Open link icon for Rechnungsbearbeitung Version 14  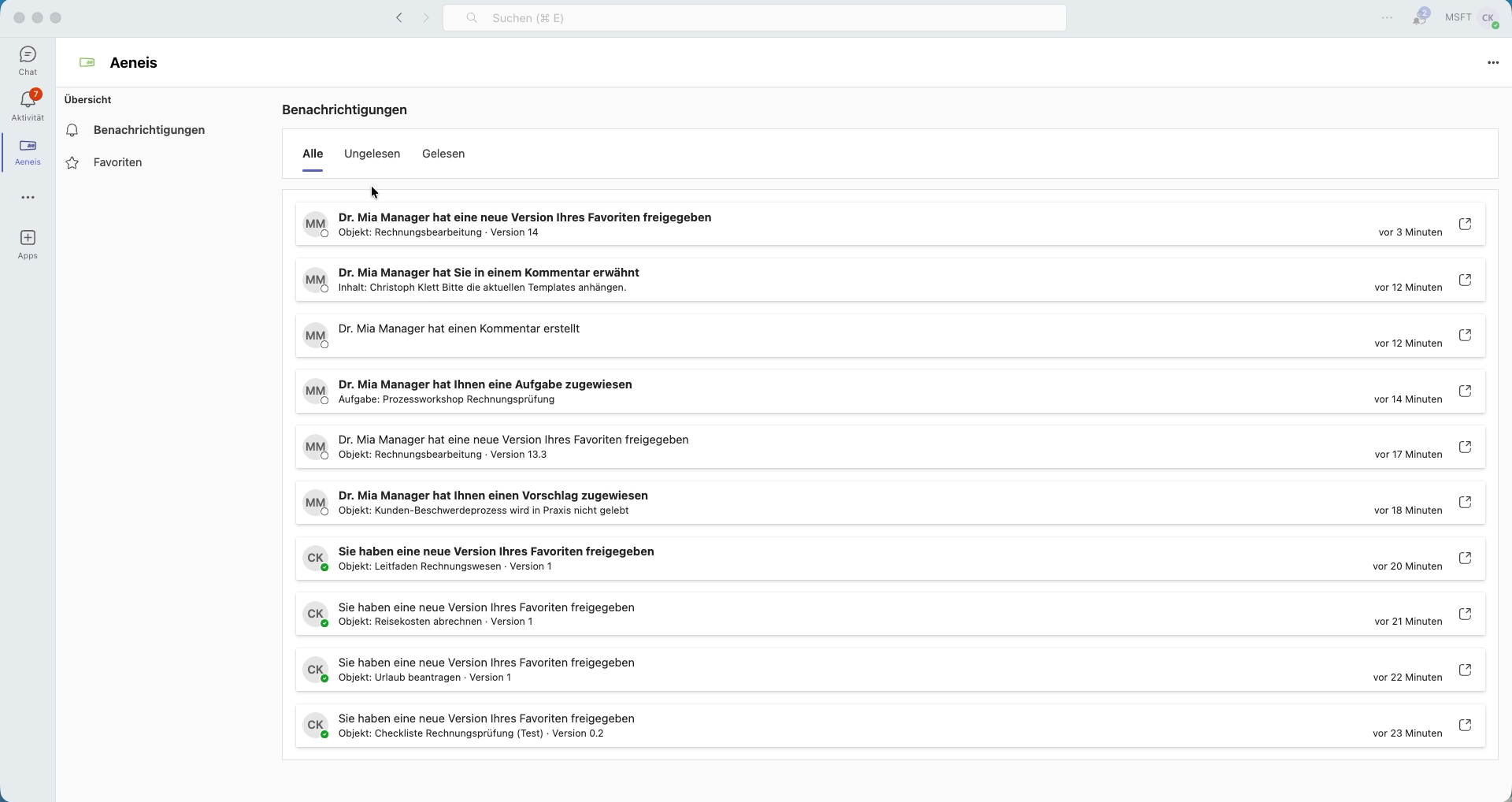coord(1465,225)
